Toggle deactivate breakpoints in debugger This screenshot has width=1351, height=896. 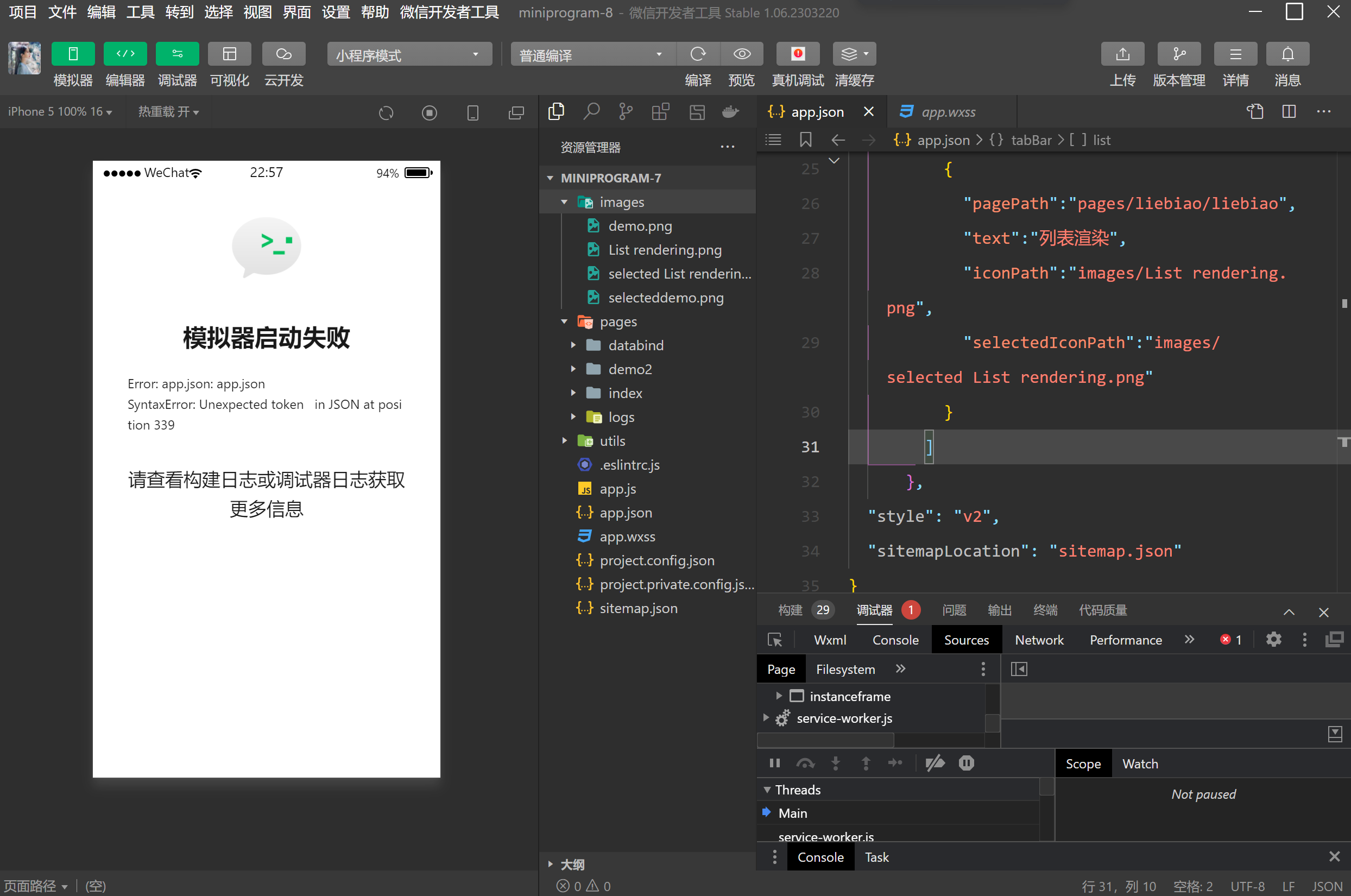[935, 763]
